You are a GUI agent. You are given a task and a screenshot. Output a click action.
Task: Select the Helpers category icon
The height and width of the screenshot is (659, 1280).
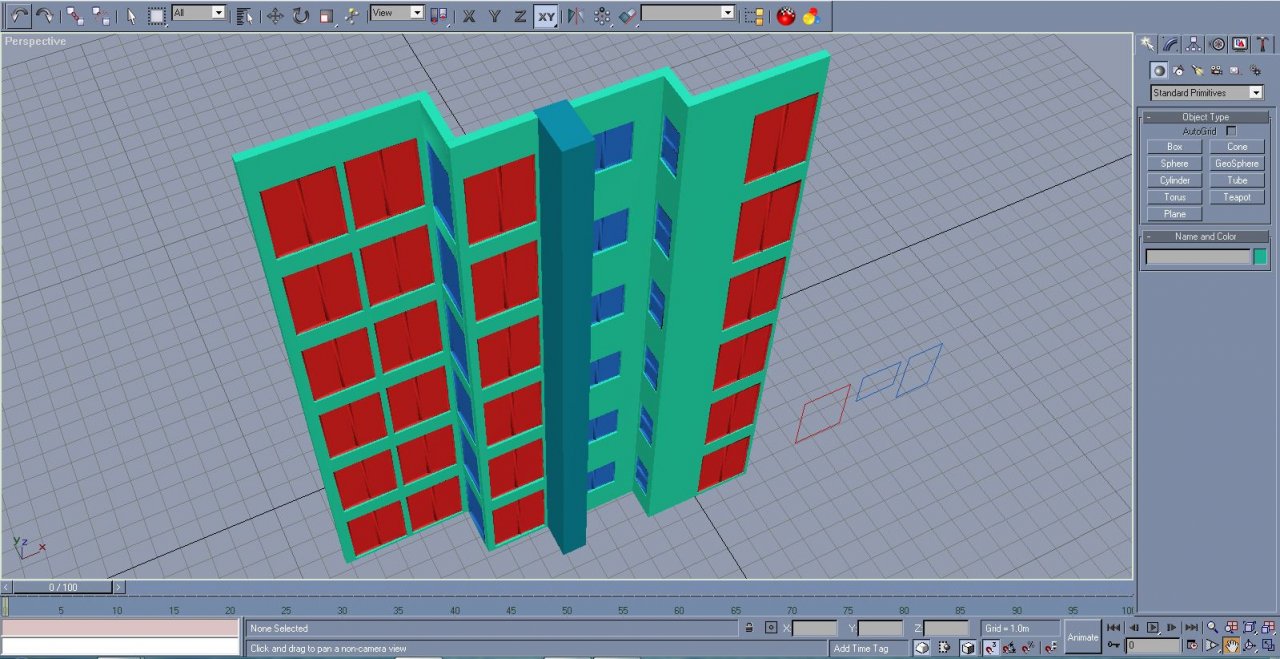1235,70
